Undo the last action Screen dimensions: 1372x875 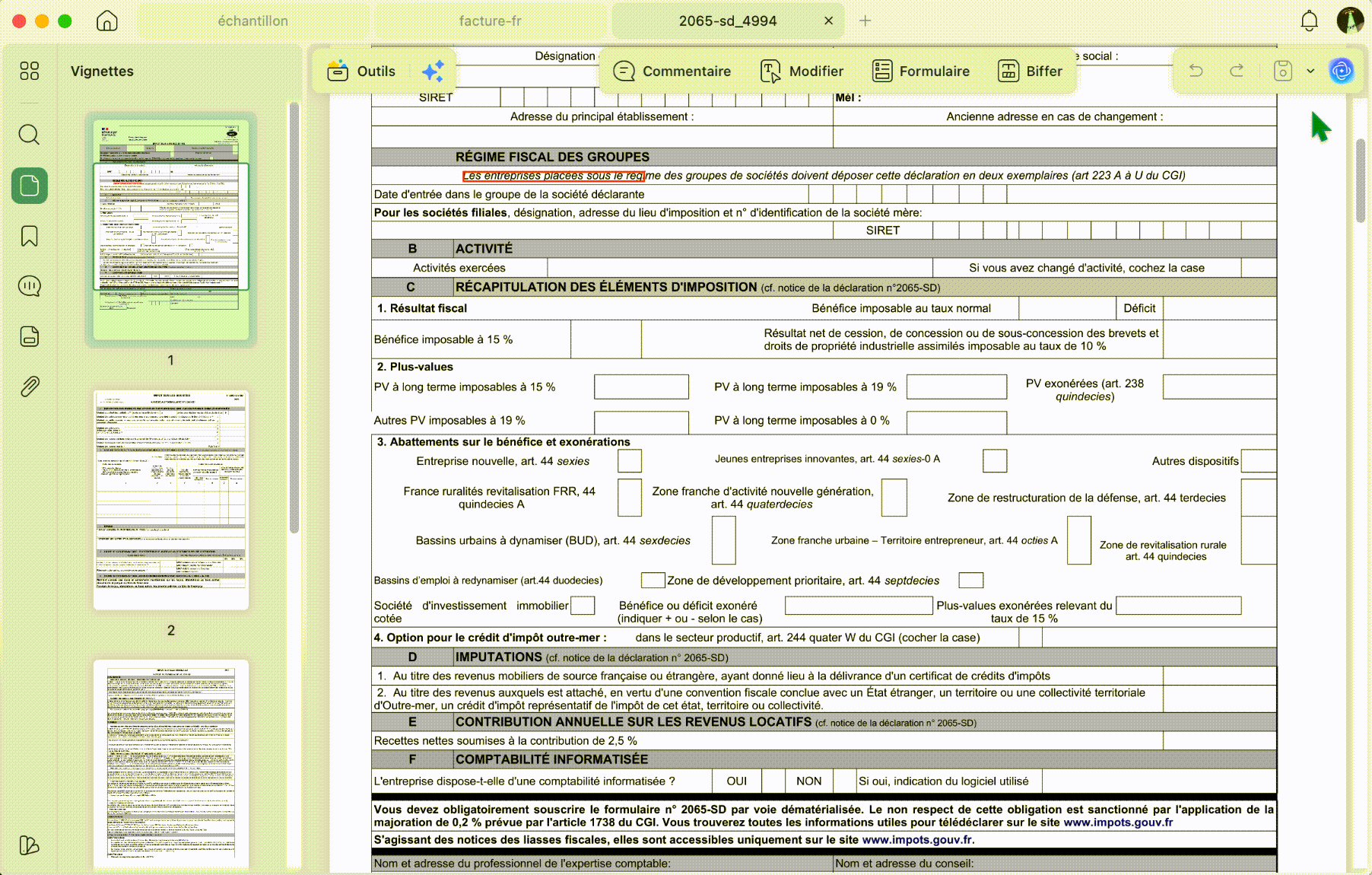pyautogui.click(x=1196, y=71)
